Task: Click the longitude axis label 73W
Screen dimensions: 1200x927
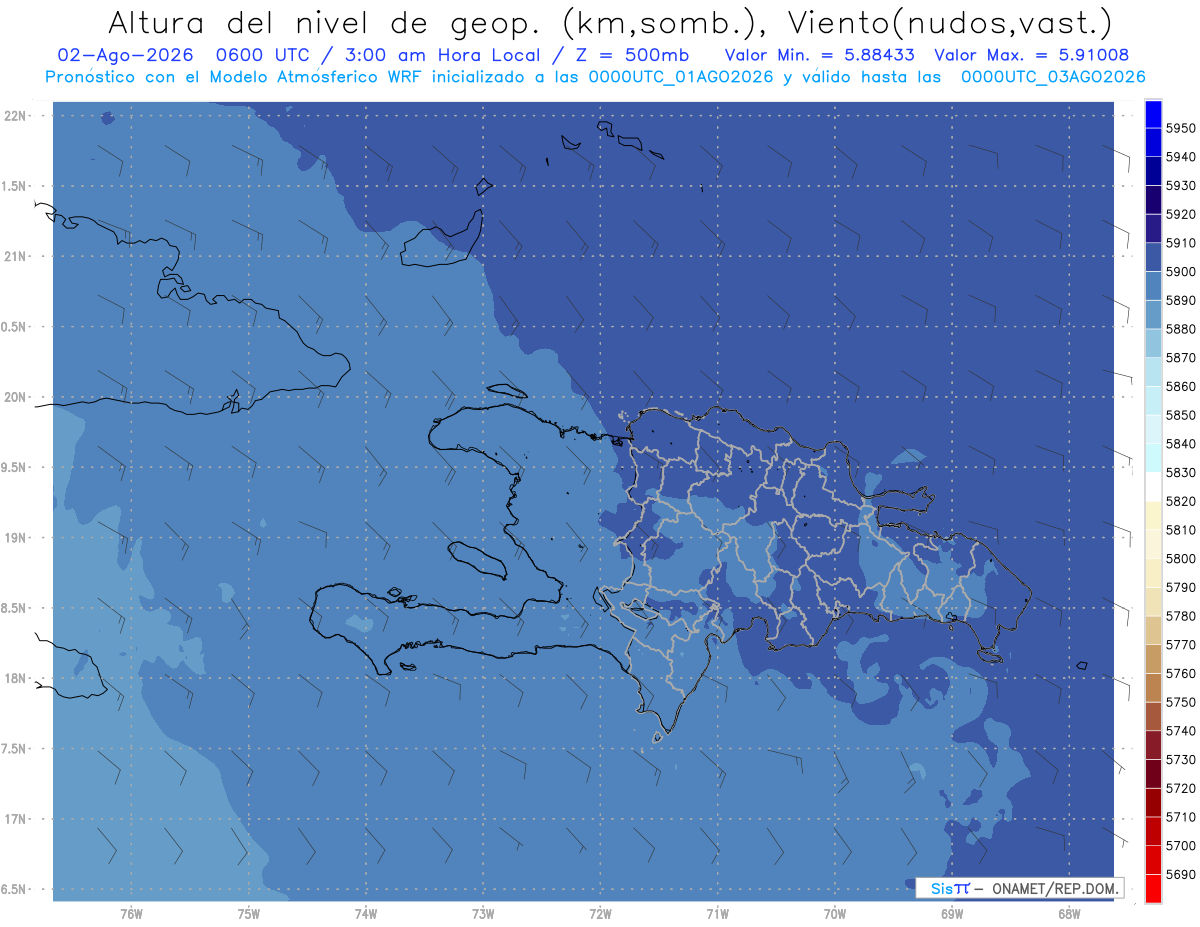Action: tap(483, 914)
